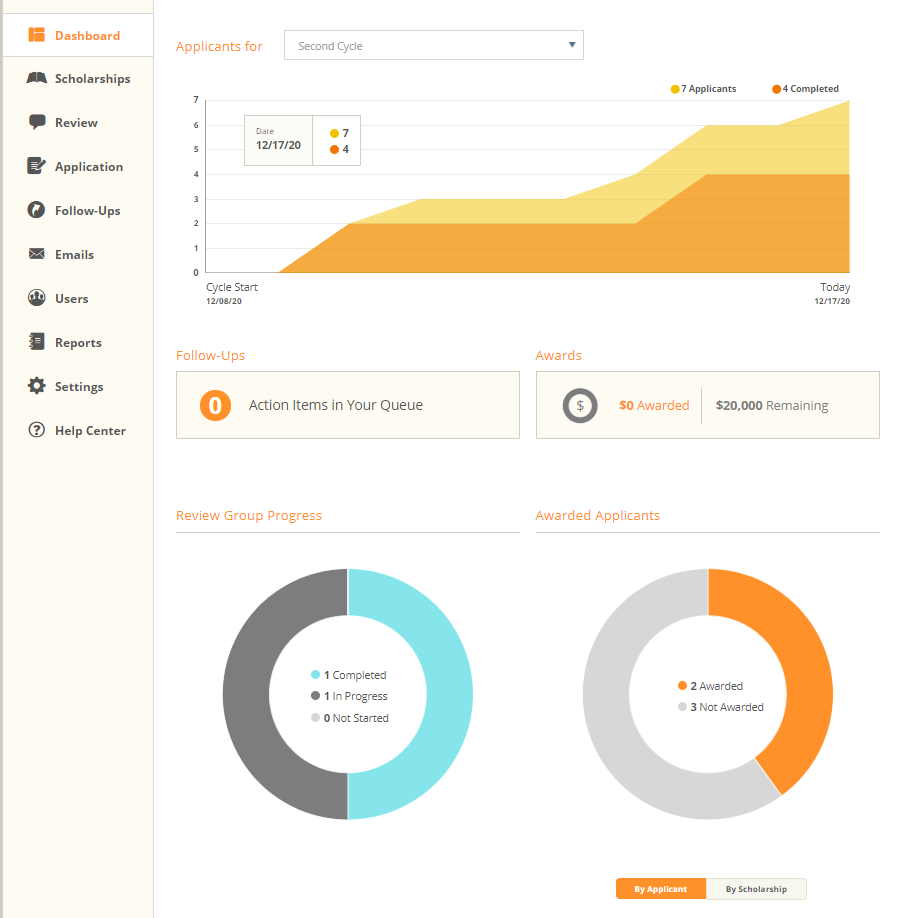898x918 pixels.
Task: Select the Dashboard icon in the sidebar
Action: coord(38,34)
